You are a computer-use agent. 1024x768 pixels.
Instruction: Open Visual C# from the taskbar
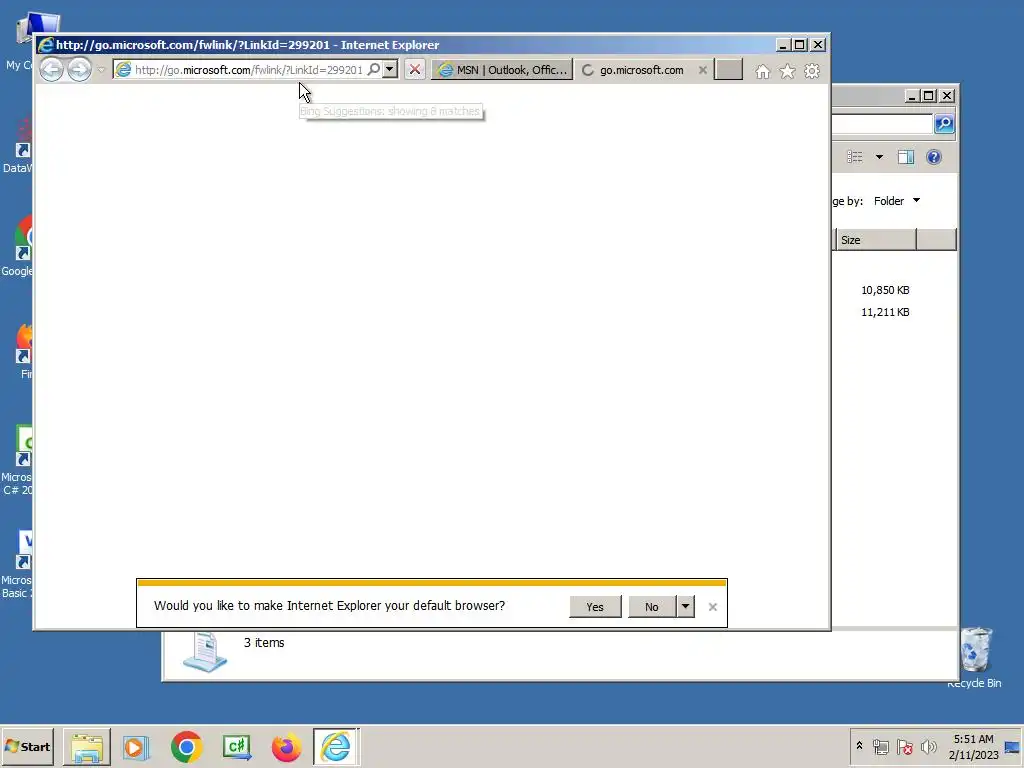[x=236, y=747]
